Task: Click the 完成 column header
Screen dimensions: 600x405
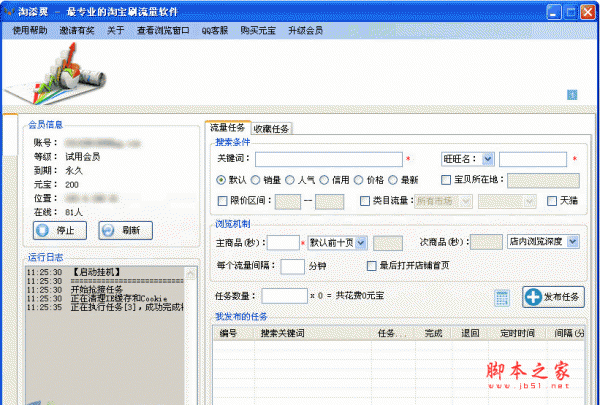Action: click(x=433, y=333)
